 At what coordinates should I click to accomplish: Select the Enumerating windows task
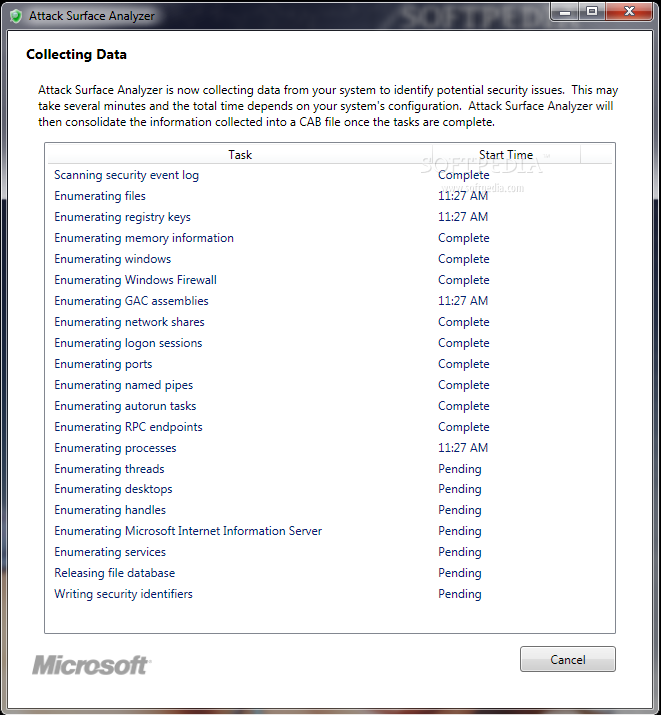coord(330,259)
